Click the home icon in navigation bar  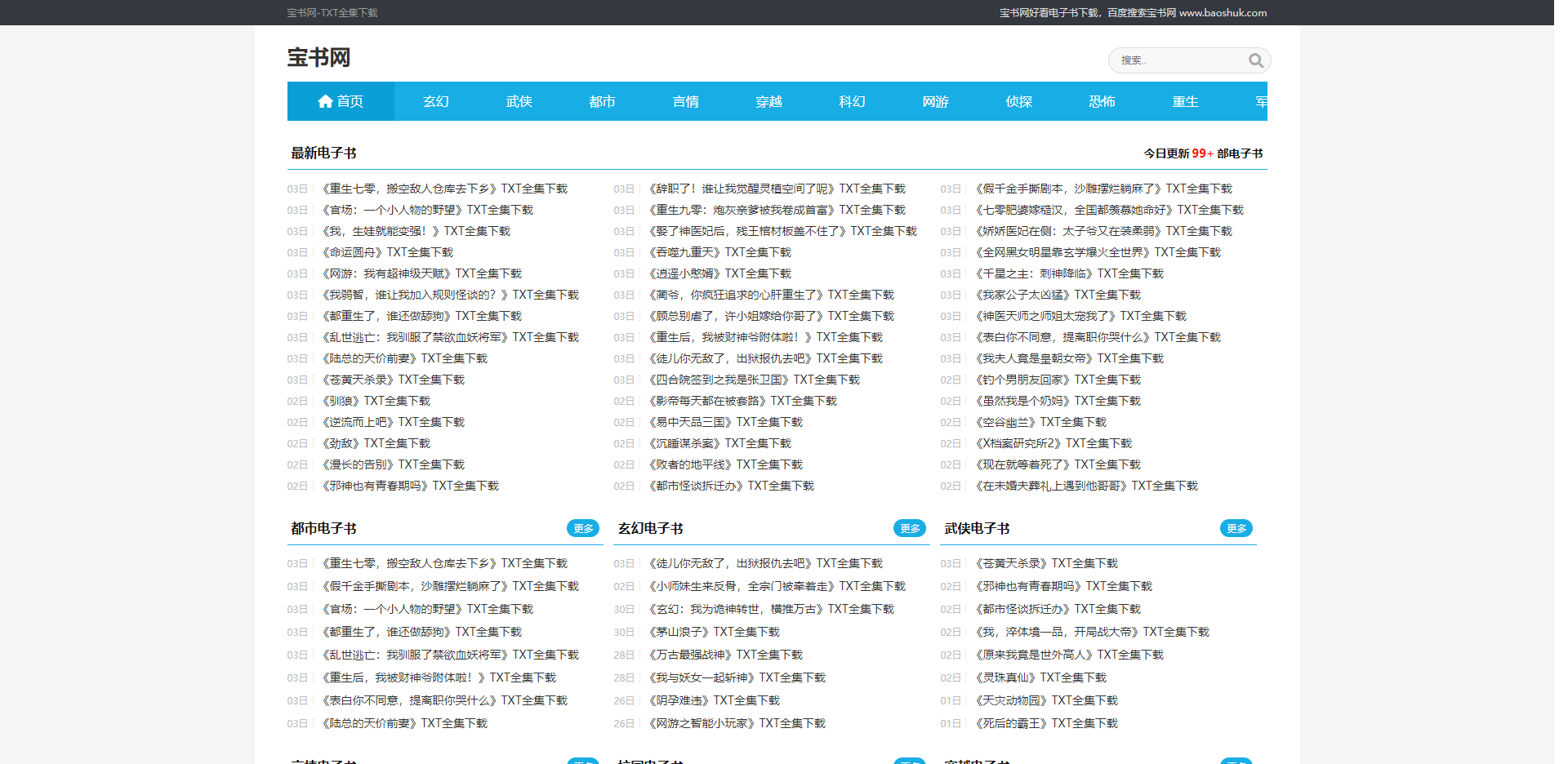[325, 101]
